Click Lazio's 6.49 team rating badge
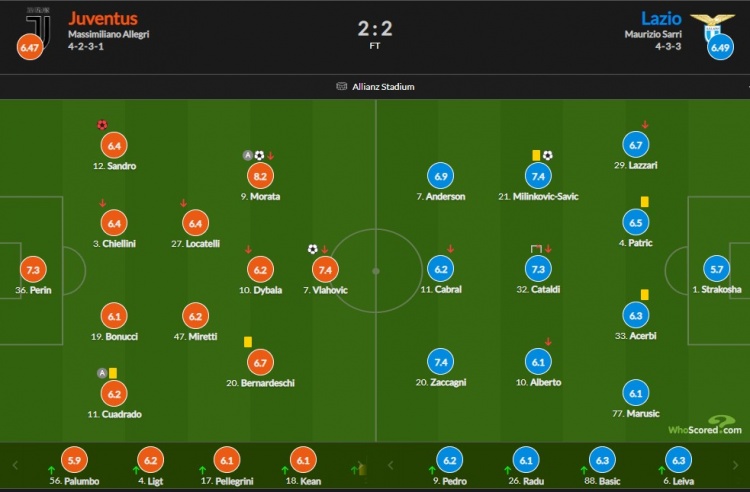The height and width of the screenshot is (492, 750). pos(720,47)
